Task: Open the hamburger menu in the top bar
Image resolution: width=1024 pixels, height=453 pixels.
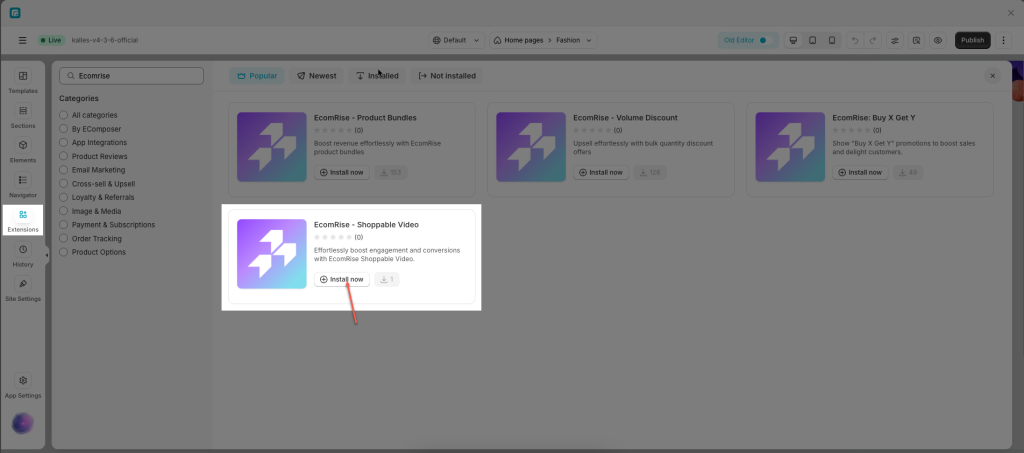Action: (23, 40)
